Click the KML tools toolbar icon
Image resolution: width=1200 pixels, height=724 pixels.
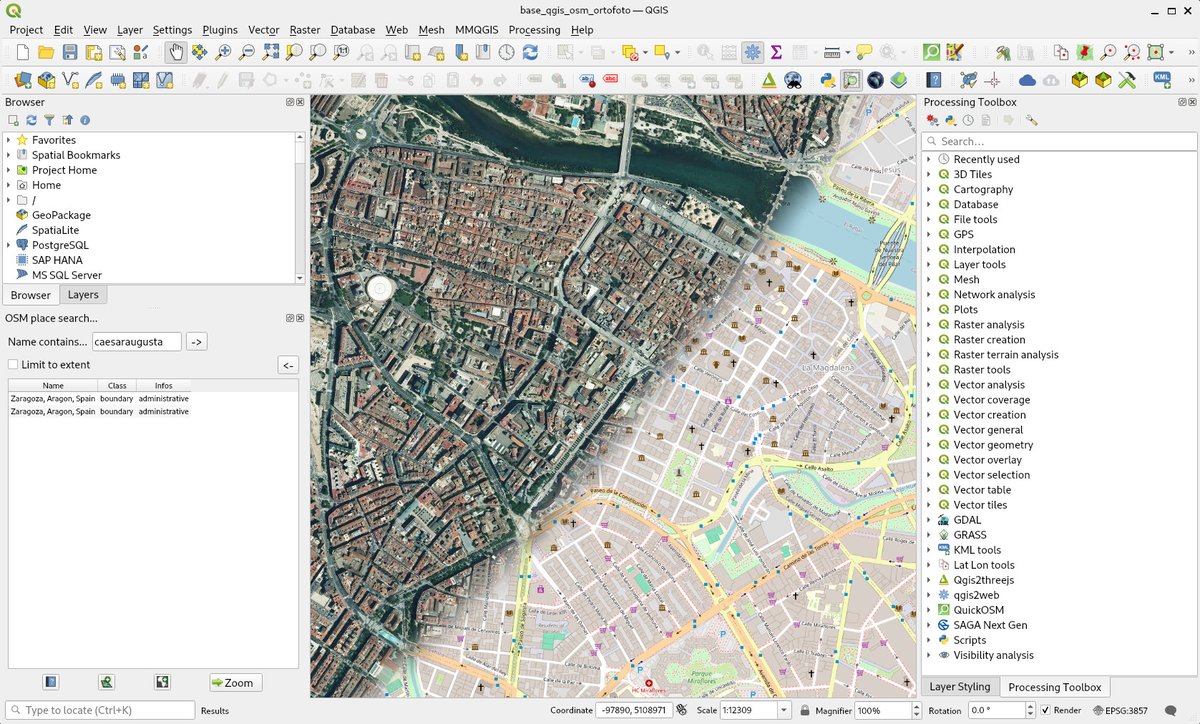coord(1162,79)
